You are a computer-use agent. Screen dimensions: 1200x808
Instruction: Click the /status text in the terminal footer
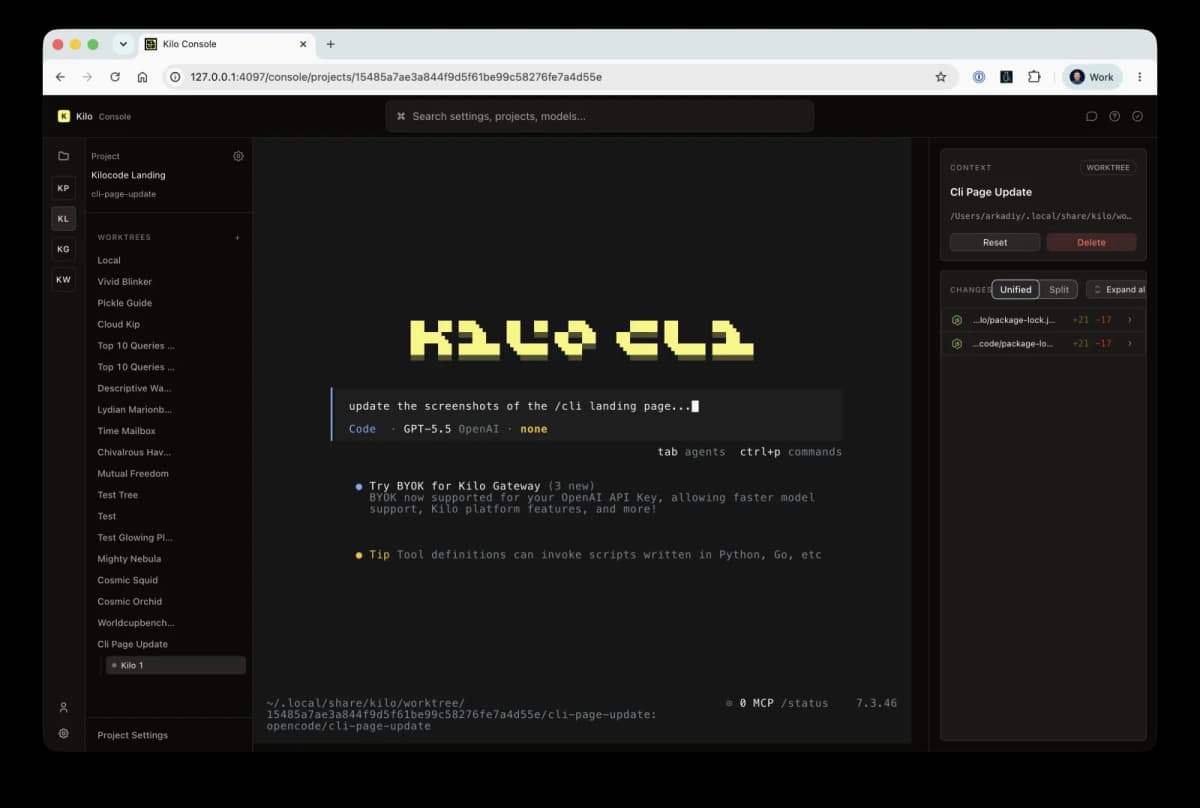click(x=805, y=703)
